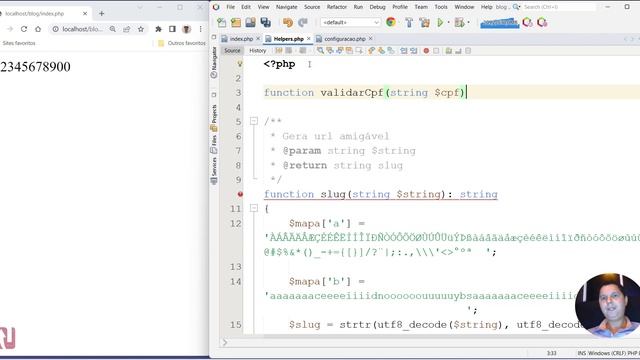
Task: Open a new Chrome tab with plus button
Action: [x=102, y=13]
